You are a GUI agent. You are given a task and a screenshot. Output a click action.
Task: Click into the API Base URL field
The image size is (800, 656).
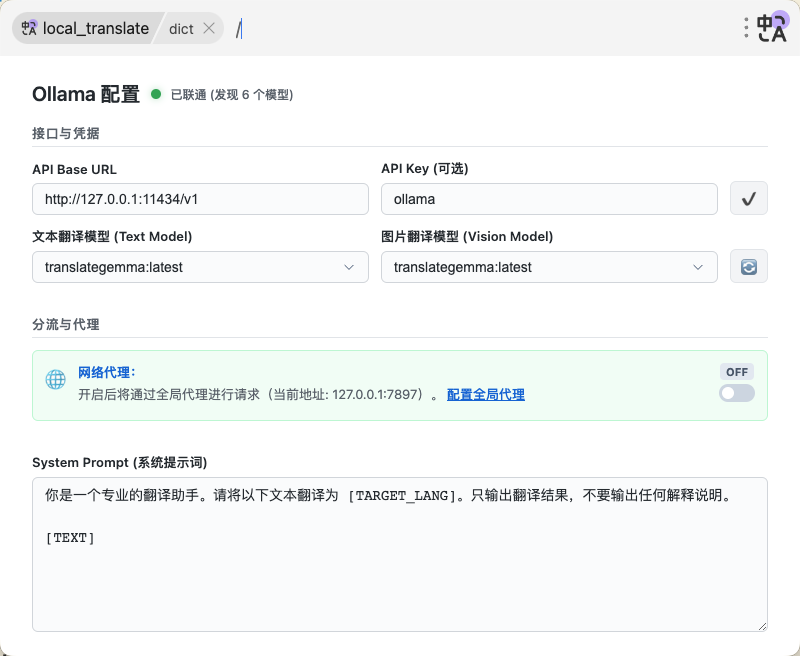[x=200, y=199]
